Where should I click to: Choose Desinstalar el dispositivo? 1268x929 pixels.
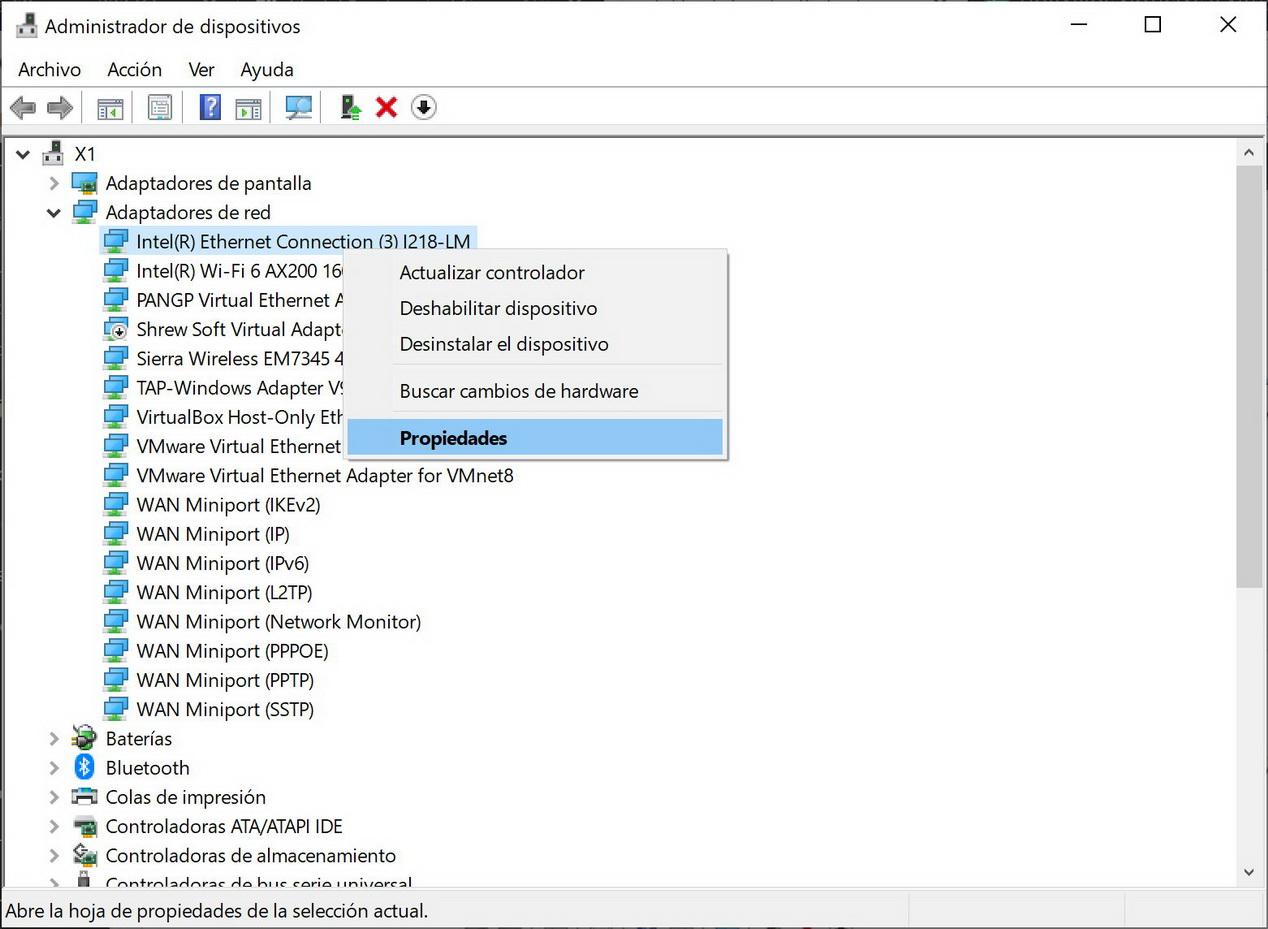click(535, 344)
